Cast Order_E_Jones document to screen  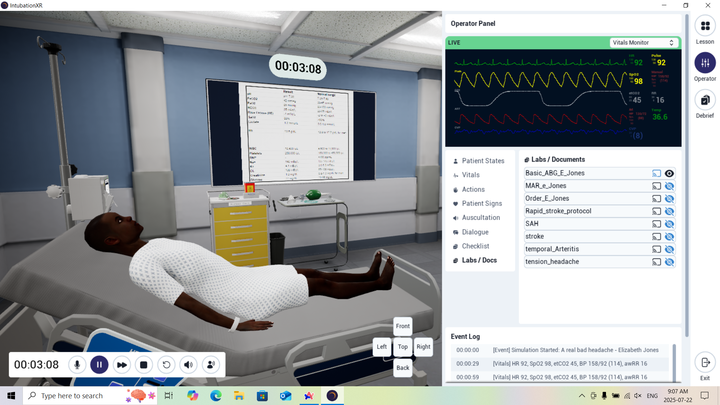click(657, 198)
